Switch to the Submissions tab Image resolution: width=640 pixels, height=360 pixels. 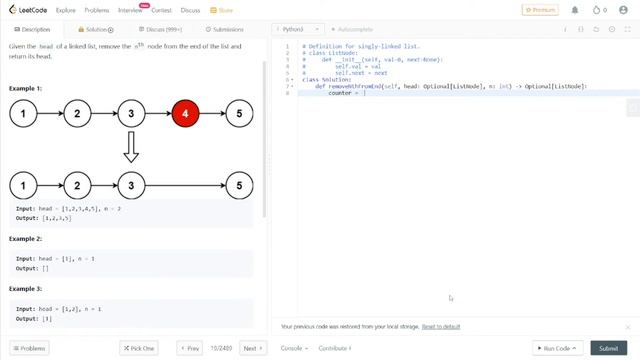224,29
